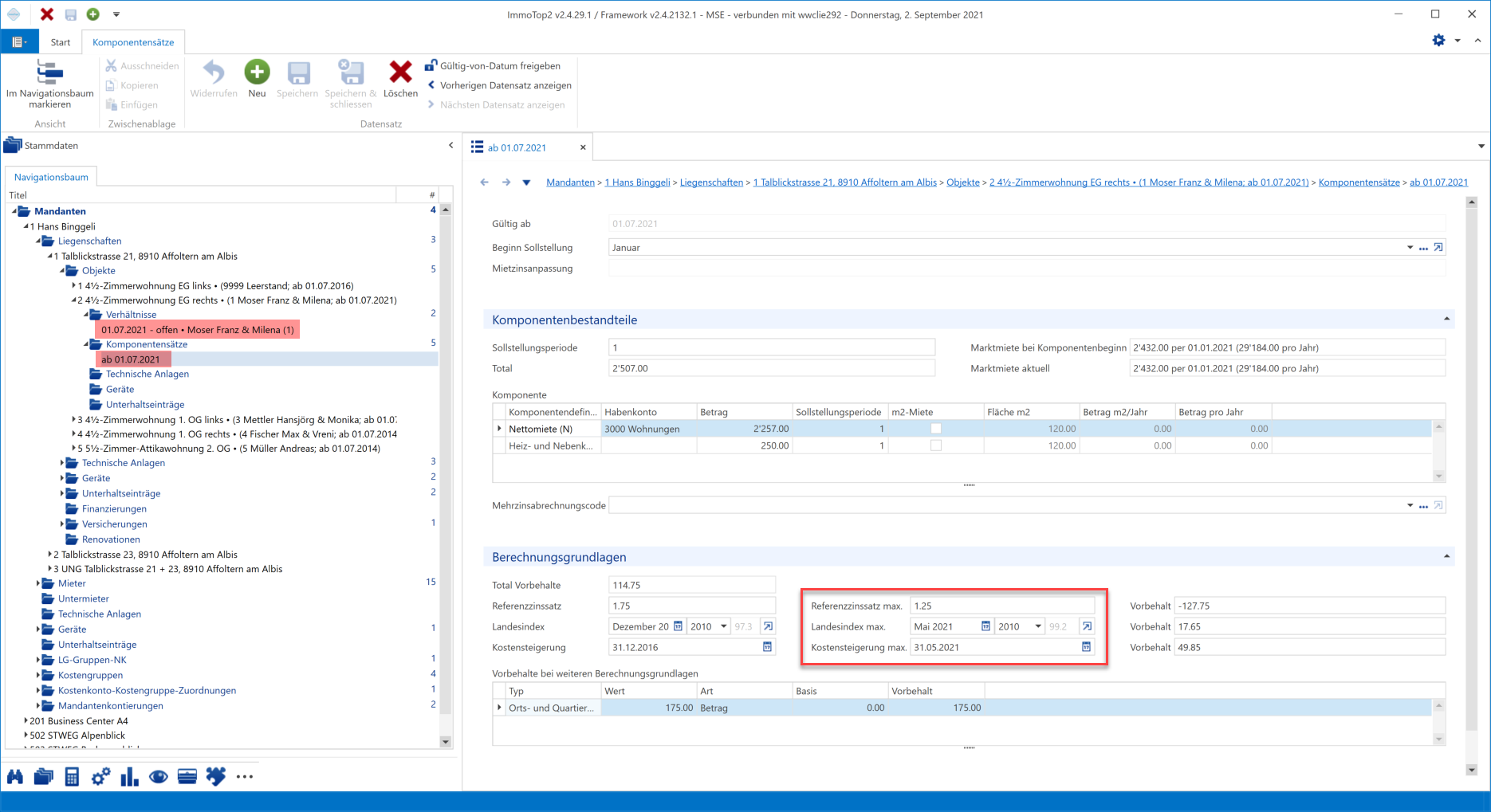Viewport: 1491px width, 812px height.
Task: Click the settings gear icon at top right
Action: coord(1438,40)
